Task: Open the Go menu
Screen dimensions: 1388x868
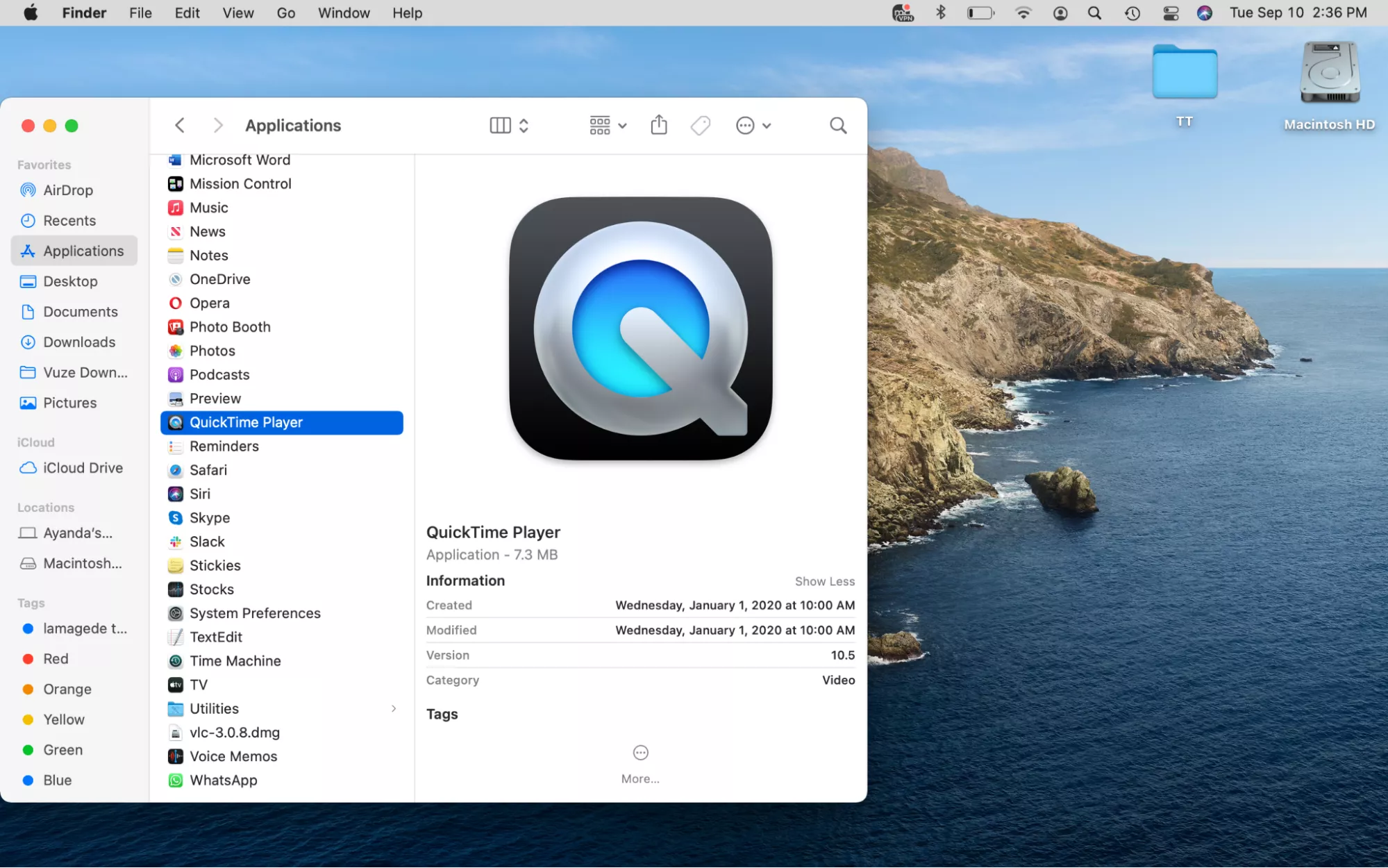Action: coord(285,13)
